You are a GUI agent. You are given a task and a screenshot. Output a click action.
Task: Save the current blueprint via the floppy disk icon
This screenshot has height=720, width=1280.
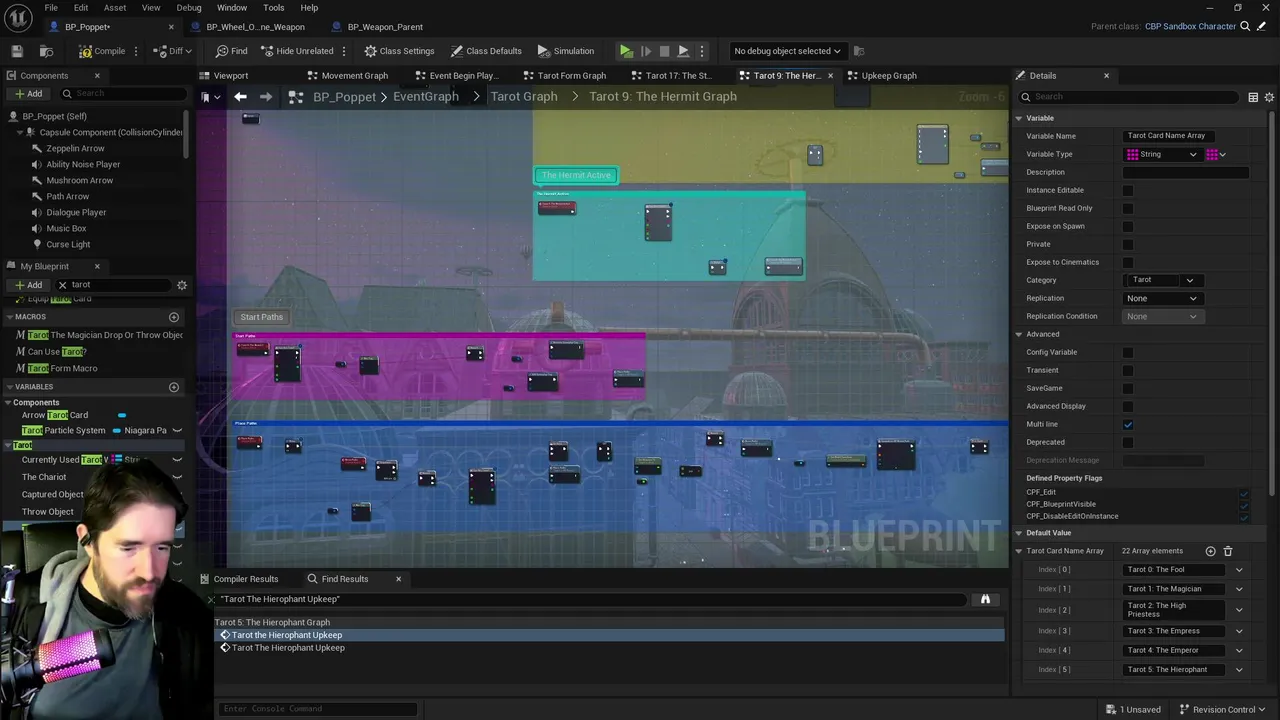click(x=17, y=51)
